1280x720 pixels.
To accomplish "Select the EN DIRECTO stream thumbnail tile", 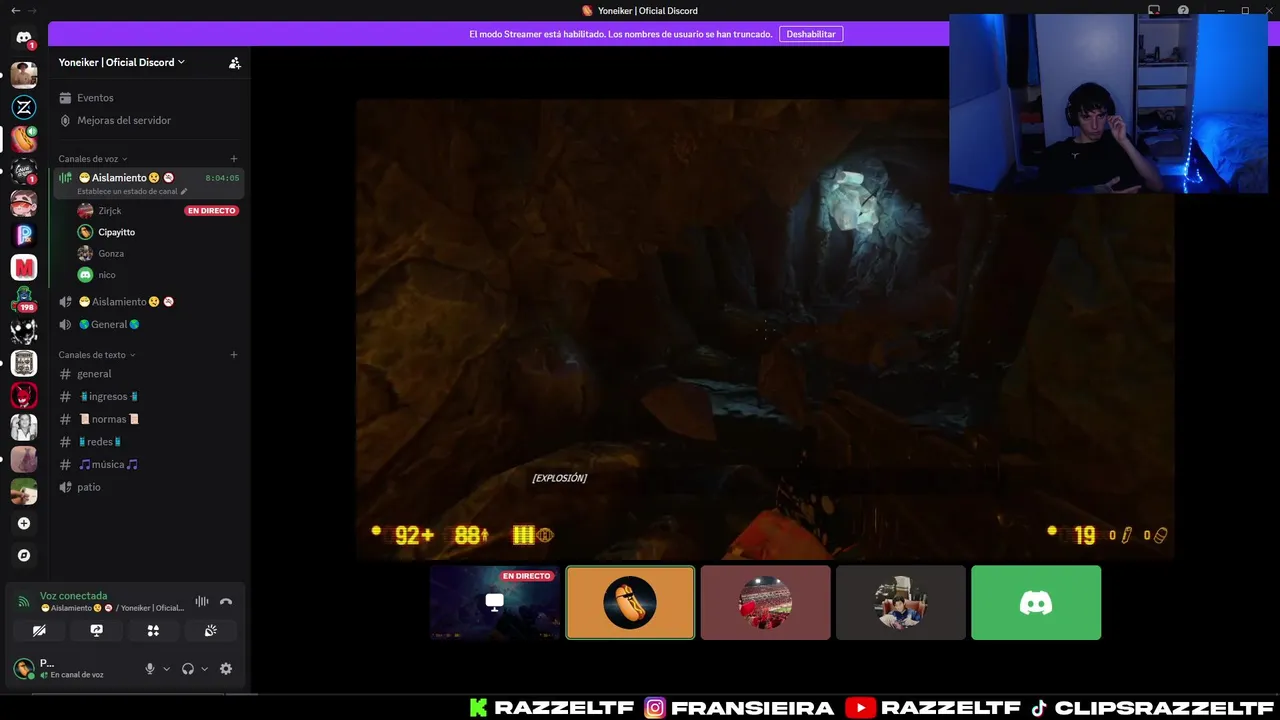I will 495,603.
